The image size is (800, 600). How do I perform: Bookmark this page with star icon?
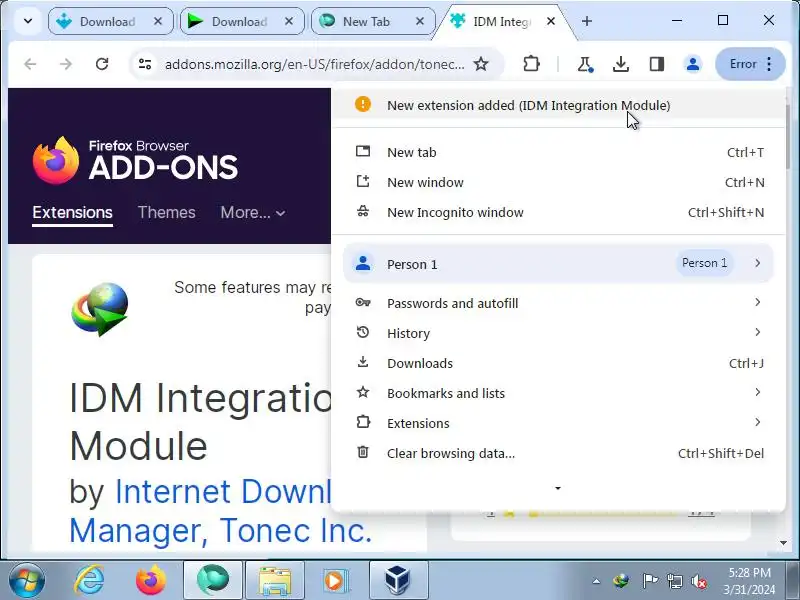coord(481,64)
